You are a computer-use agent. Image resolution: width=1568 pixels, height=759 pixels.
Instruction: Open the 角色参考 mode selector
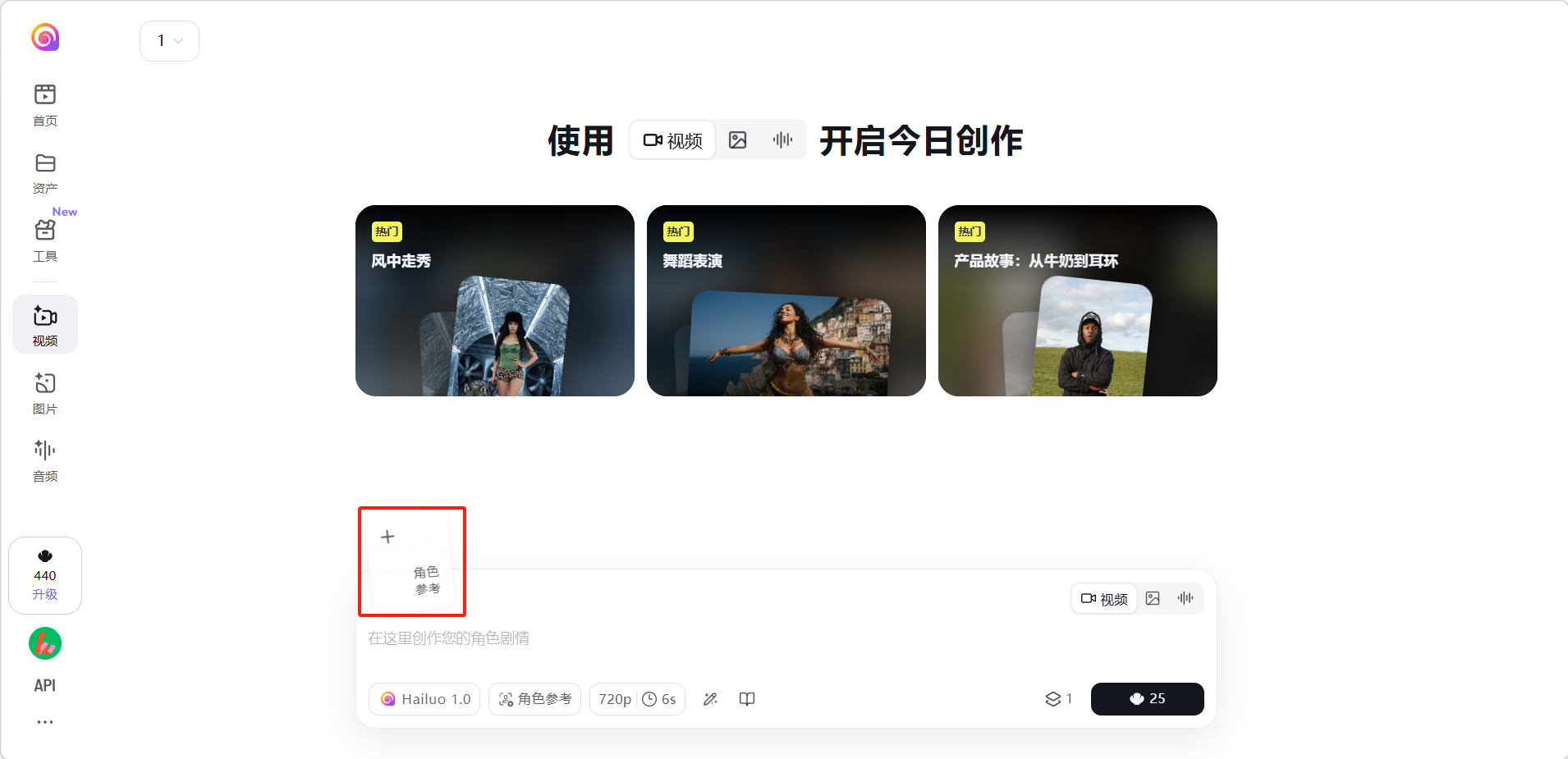535,699
